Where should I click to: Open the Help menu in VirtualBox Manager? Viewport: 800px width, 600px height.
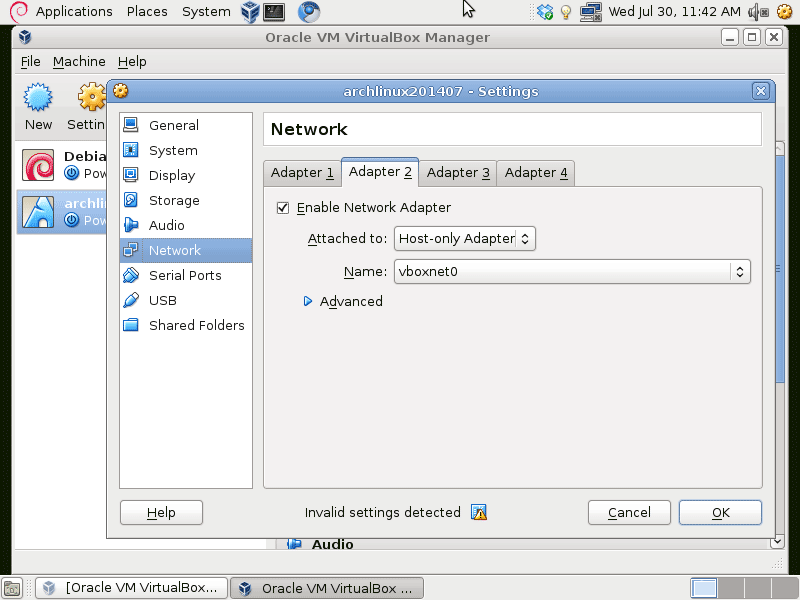(132, 62)
